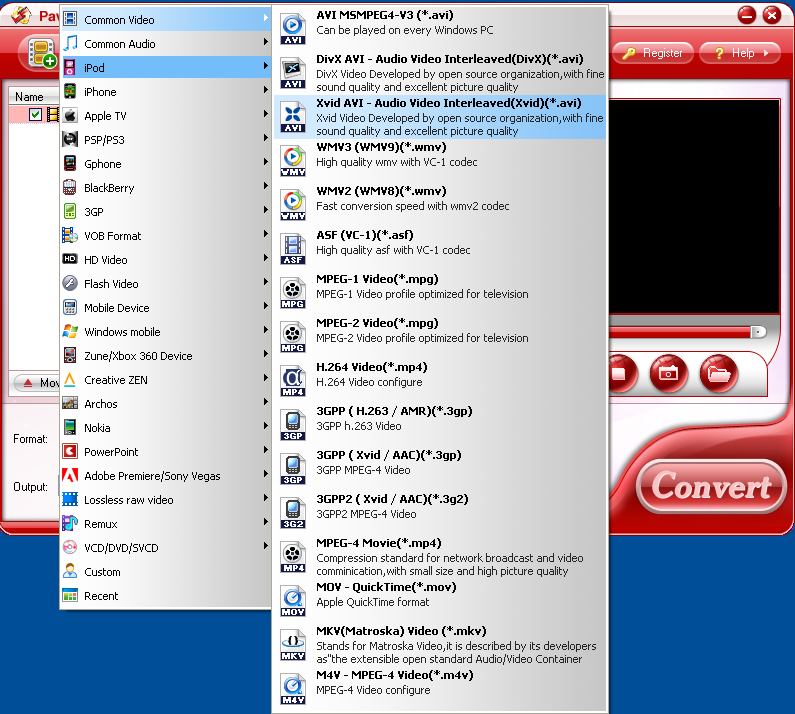This screenshot has width=795, height=714.
Task: Open the 3GP menu entry
Action: tap(165, 212)
